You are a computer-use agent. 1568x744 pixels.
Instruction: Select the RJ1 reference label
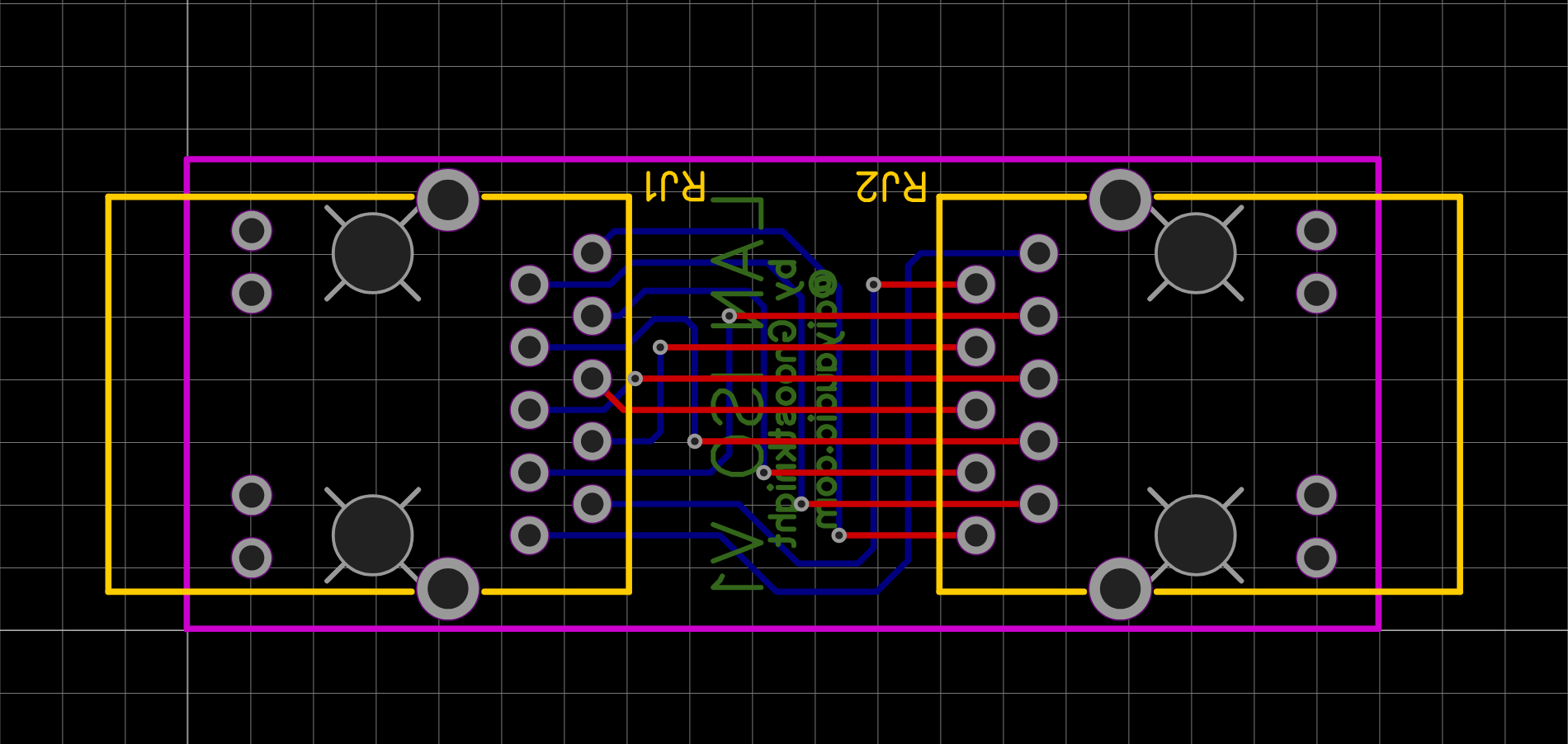[x=675, y=186]
